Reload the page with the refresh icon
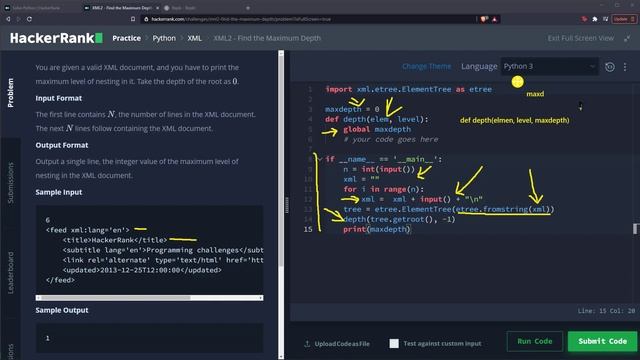The image size is (640, 360). pos(29,19)
